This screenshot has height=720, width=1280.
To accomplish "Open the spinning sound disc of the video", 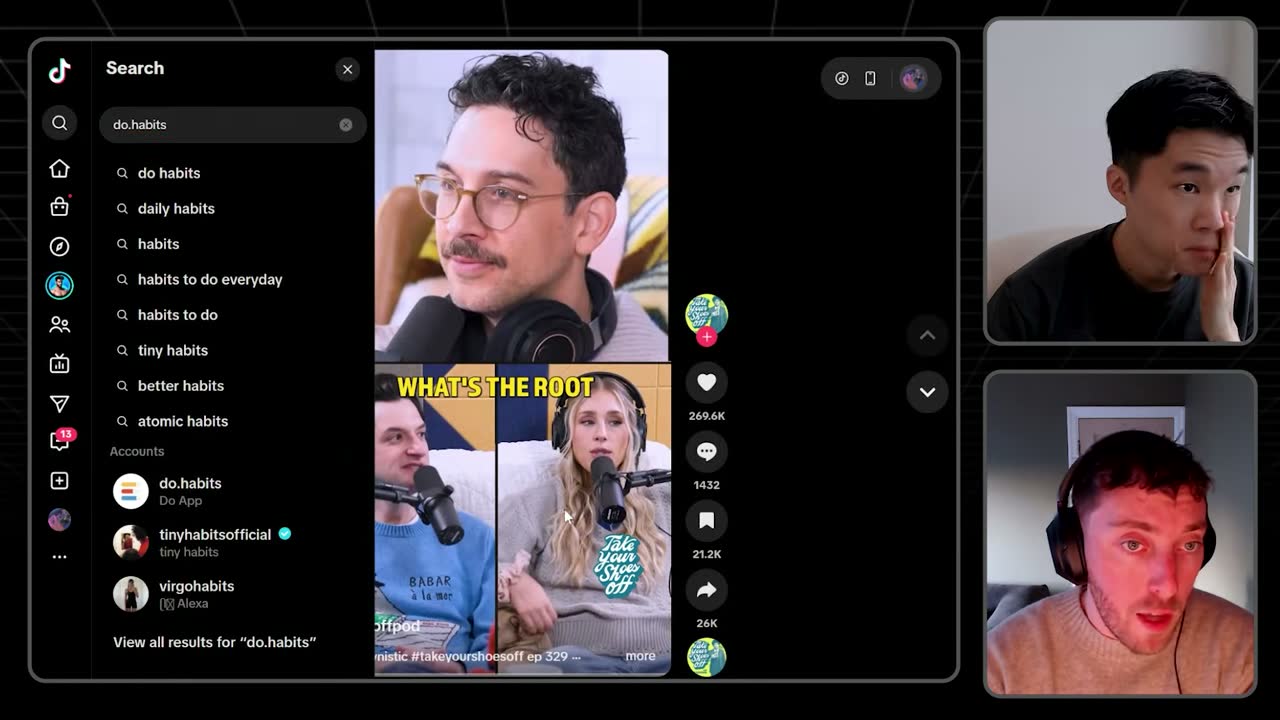I will click(x=706, y=657).
